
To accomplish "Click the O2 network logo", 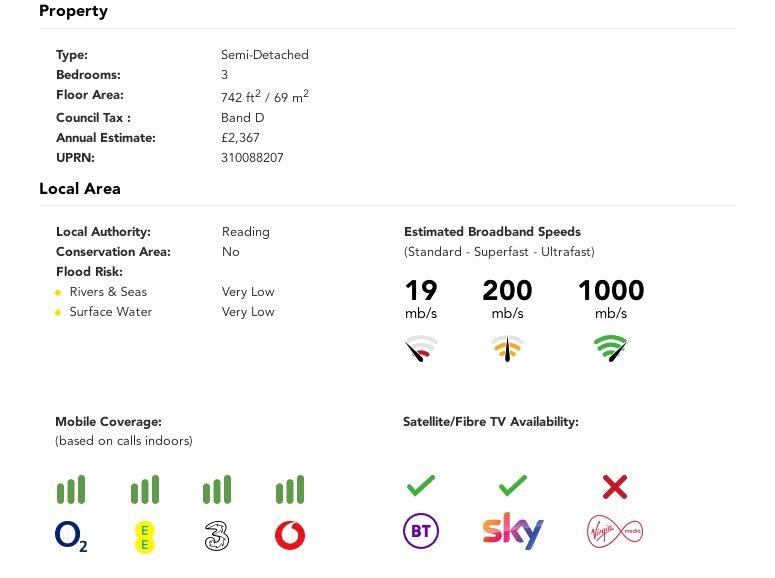I will (x=71, y=537).
